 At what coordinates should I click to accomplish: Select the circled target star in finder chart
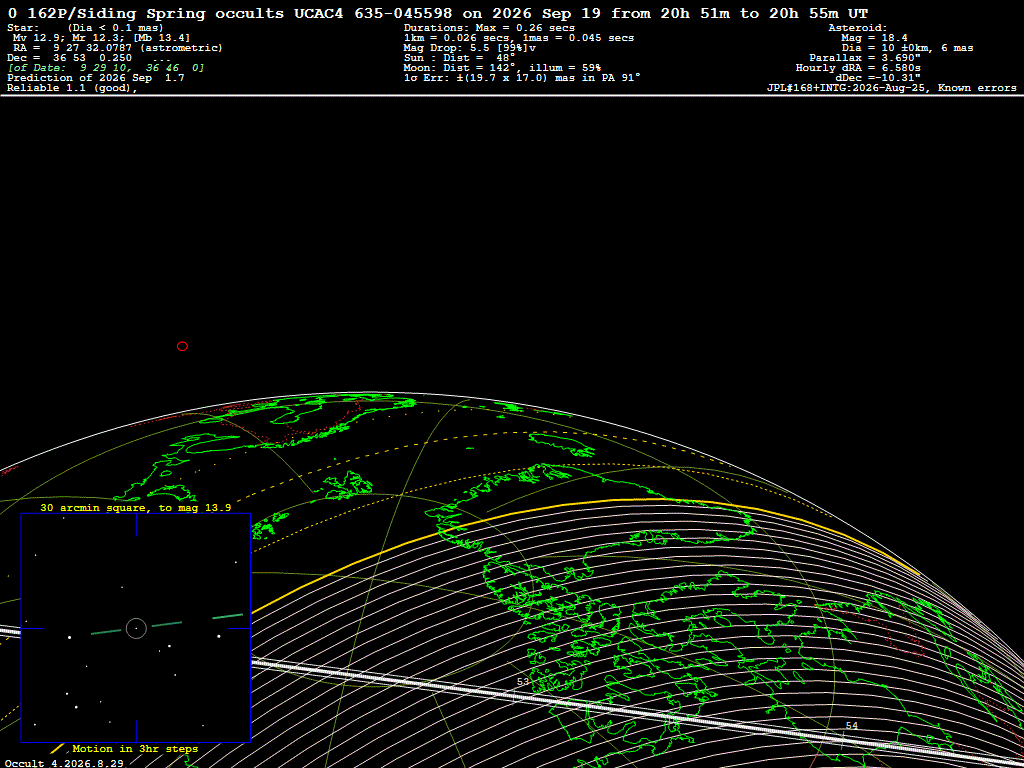coord(136,628)
